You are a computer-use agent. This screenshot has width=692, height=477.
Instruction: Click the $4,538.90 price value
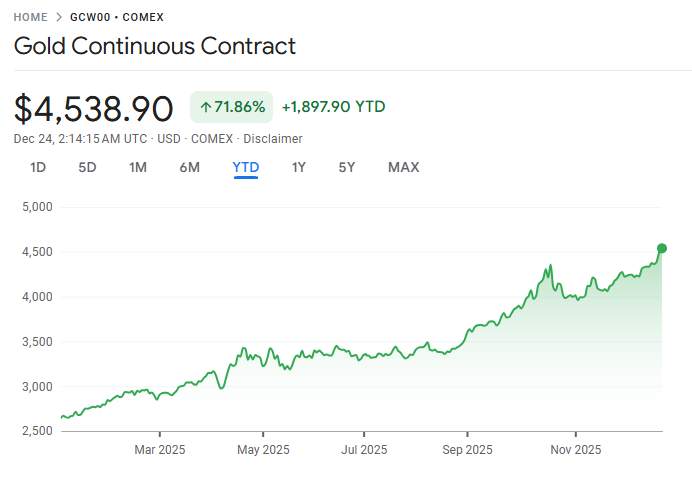[x=94, y=108]
